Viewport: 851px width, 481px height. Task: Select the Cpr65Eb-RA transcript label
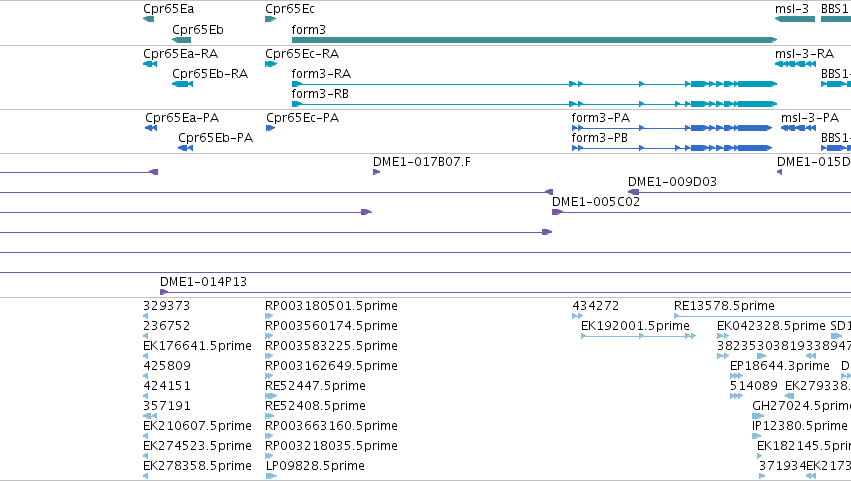[210, 74]
